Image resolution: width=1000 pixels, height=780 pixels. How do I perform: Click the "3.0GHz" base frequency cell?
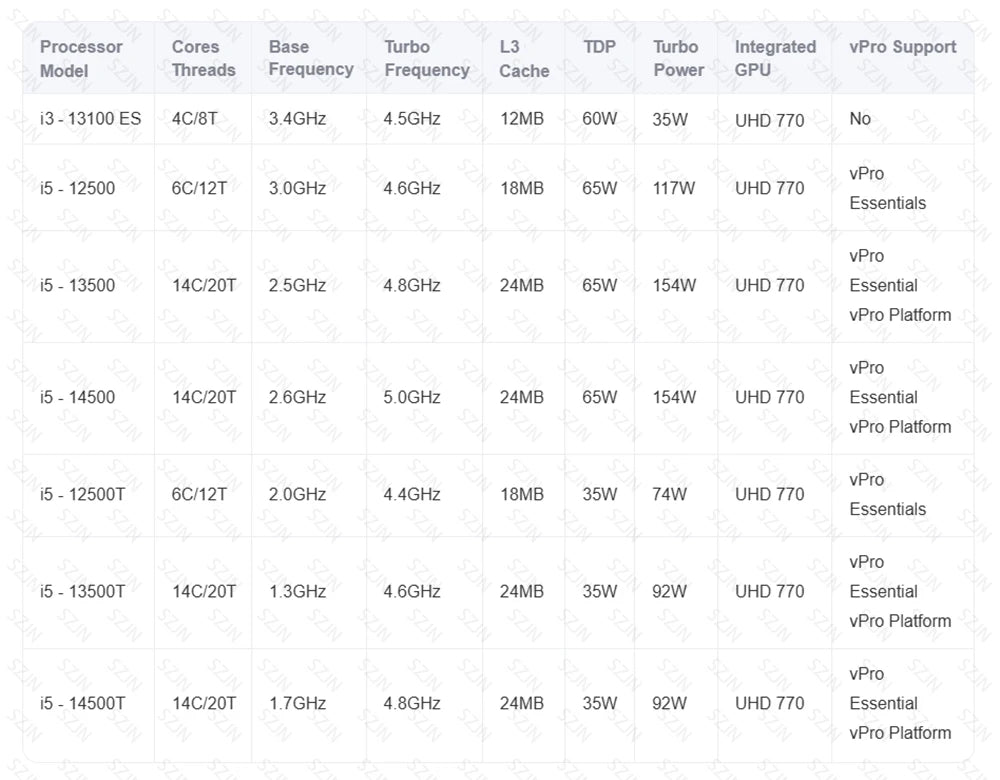[297, 188]
